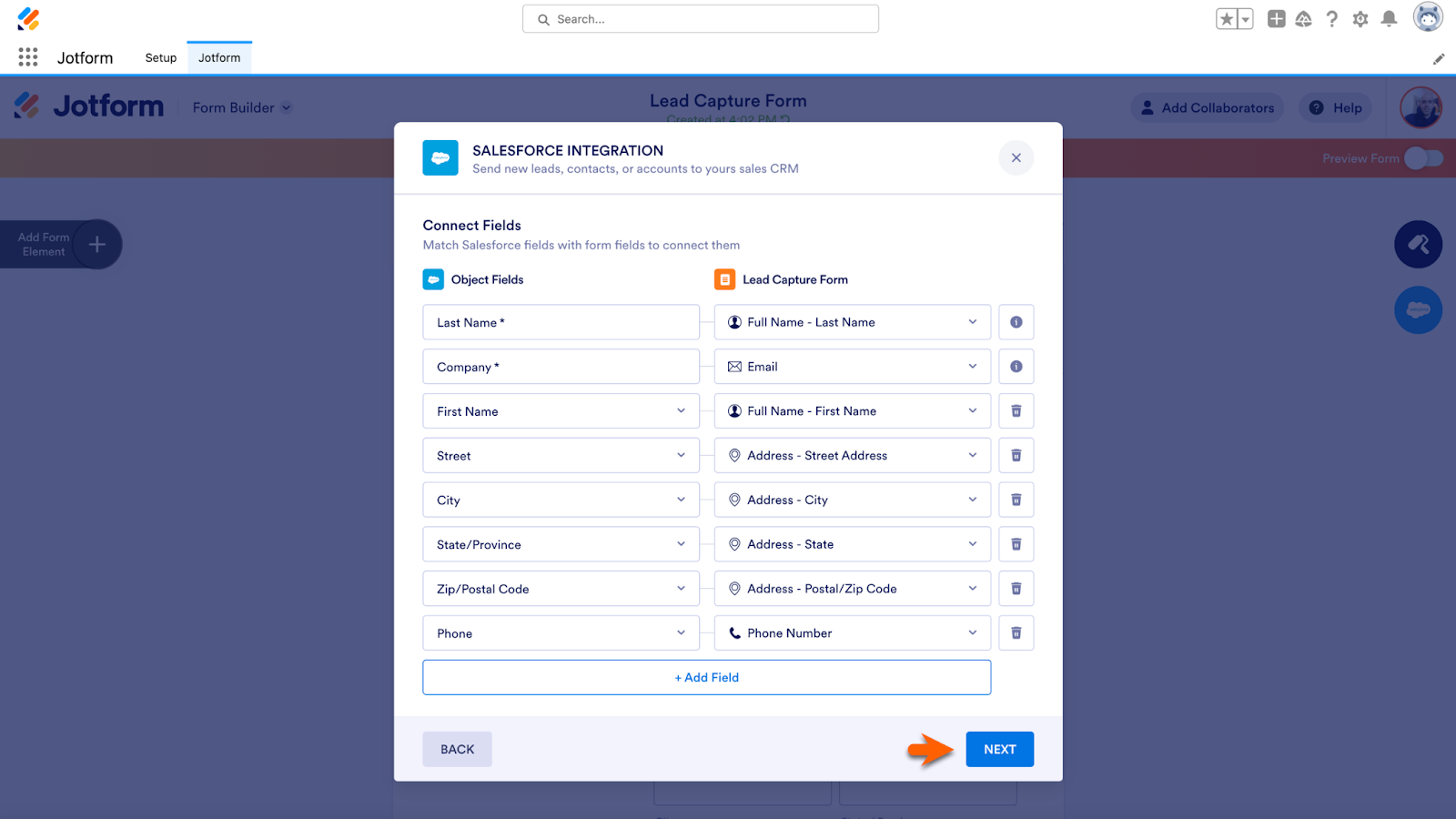Delete the Zip/Postal Code field mapping
The width and height of the screenshot is (1456, 819).
[1016, 589]
